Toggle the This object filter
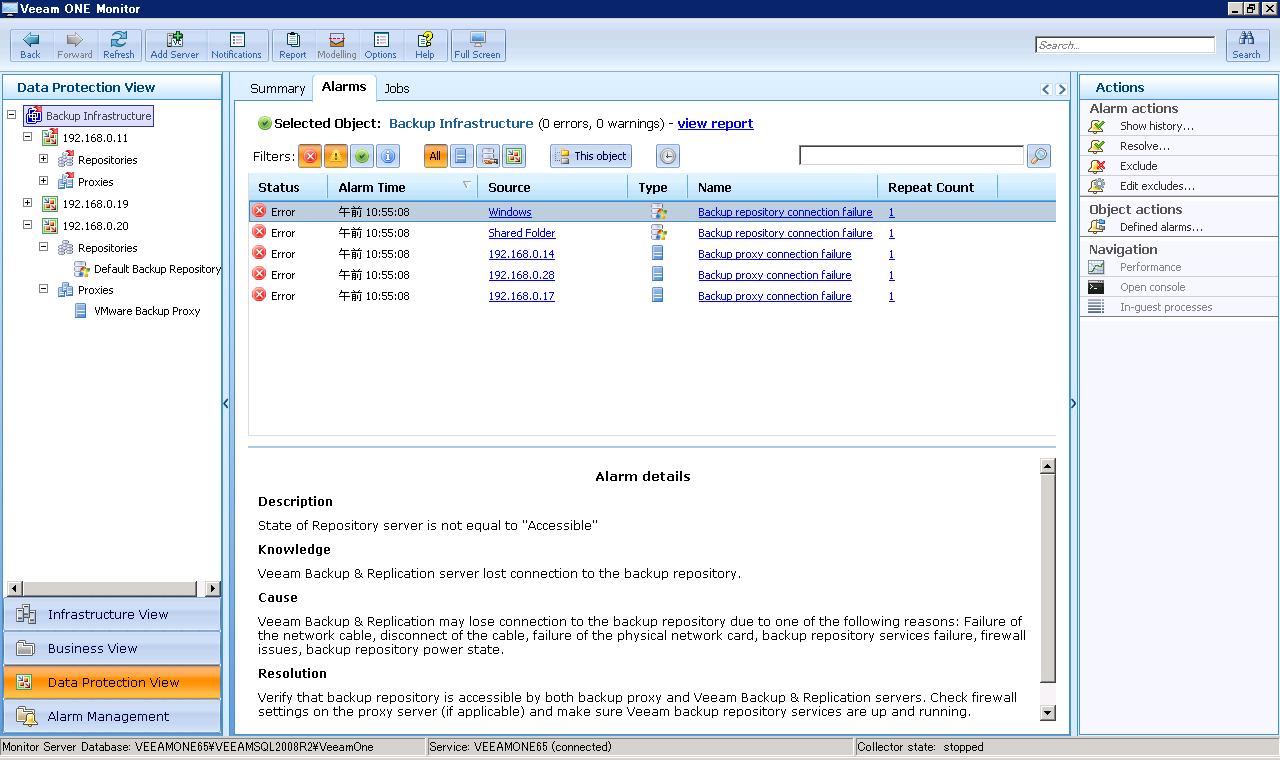This screenshot has width=1280, height=760. [591, 156]
